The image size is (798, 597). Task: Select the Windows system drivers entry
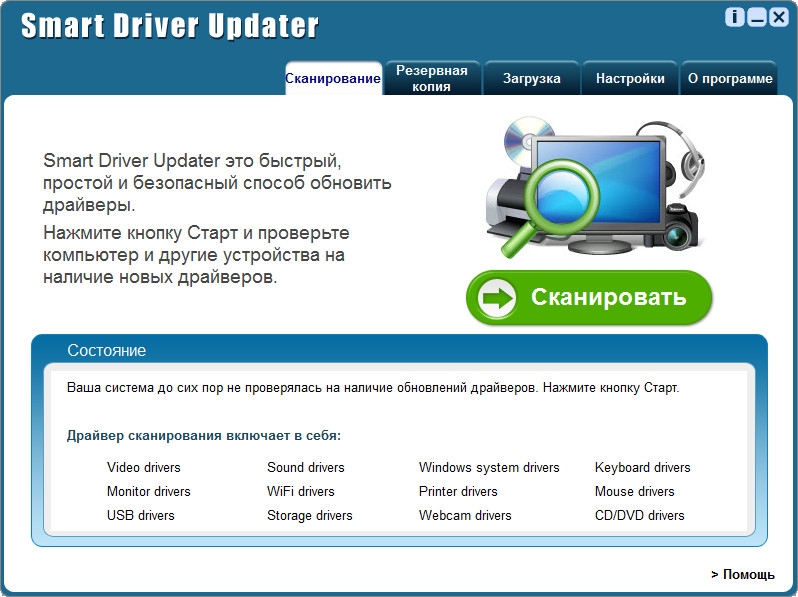489,467
